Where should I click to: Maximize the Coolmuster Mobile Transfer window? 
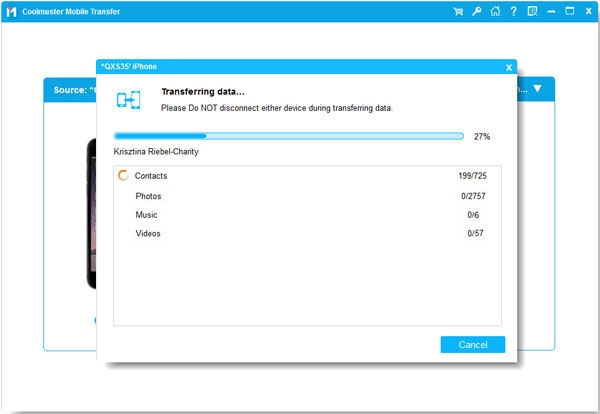coord(570,11)
